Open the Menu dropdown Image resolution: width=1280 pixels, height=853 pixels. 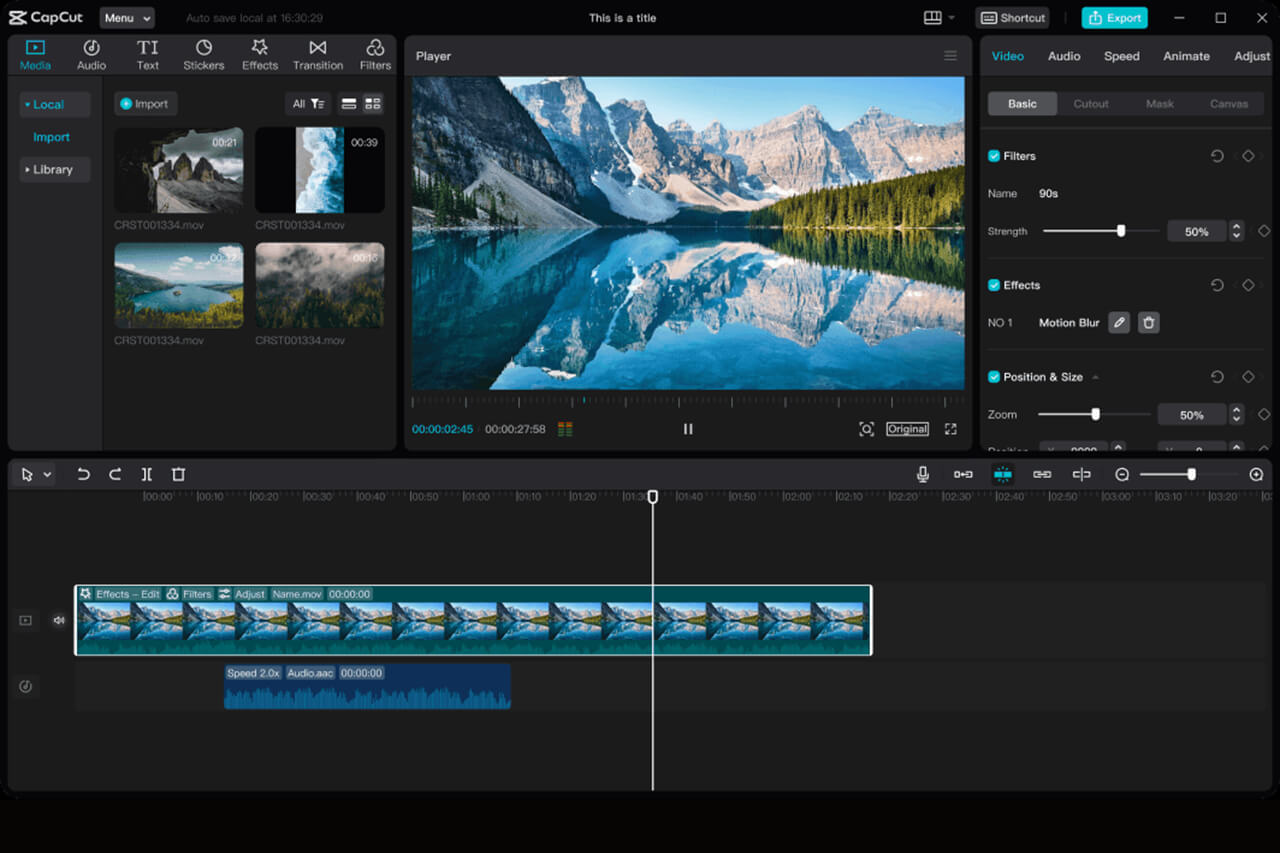pos(127,18)
